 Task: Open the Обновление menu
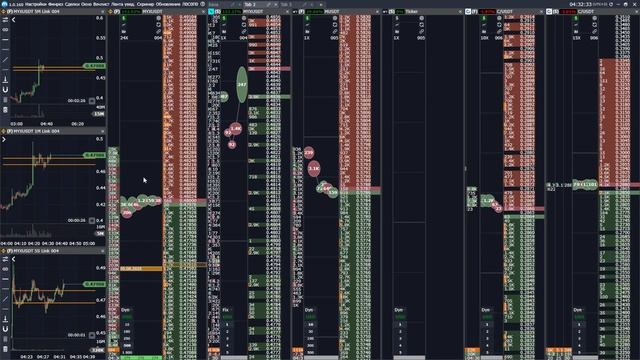[168, 4]
